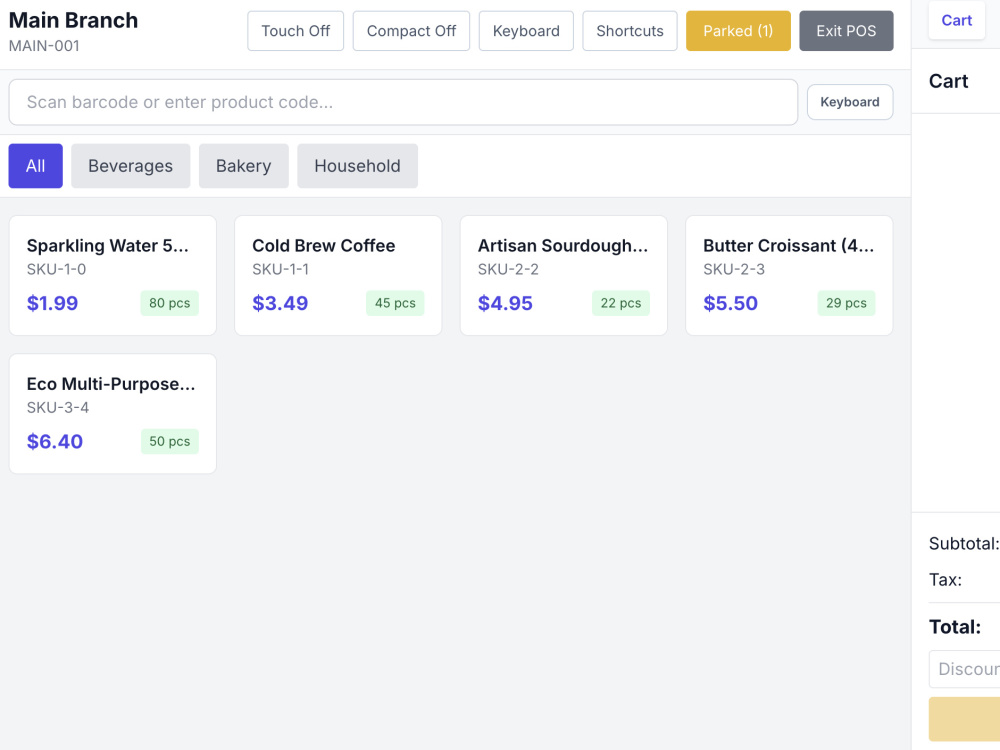Add Eco Multi-Purpose product to cart
The image size is (1000, 750).
[113, 414]
